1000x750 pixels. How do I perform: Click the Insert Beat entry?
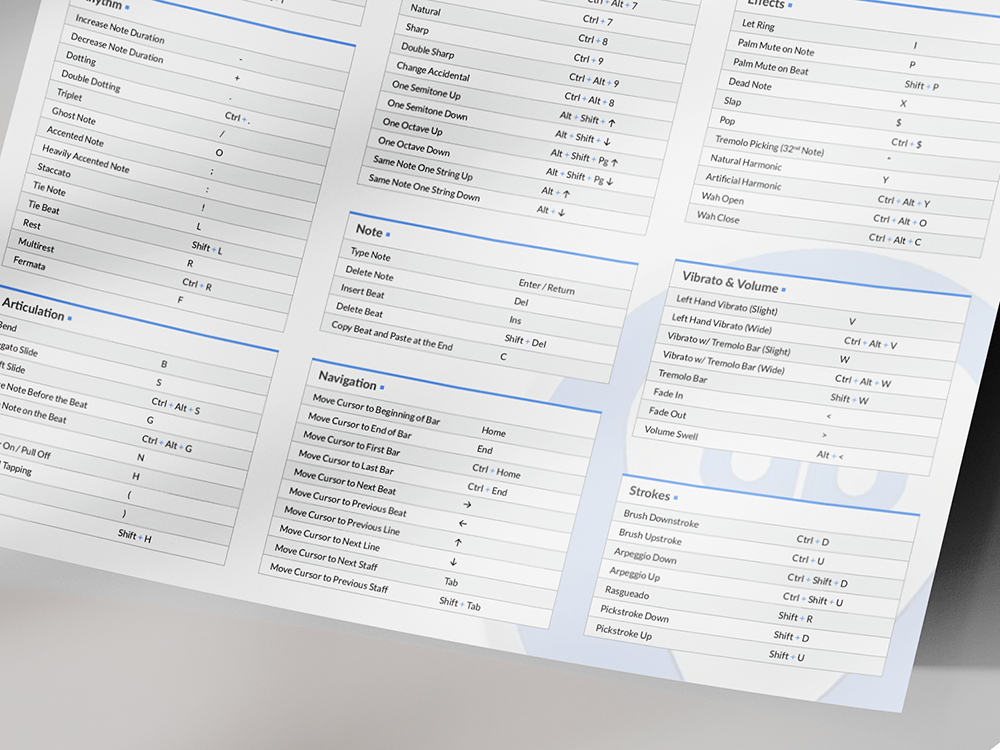(x=362, y=291)
